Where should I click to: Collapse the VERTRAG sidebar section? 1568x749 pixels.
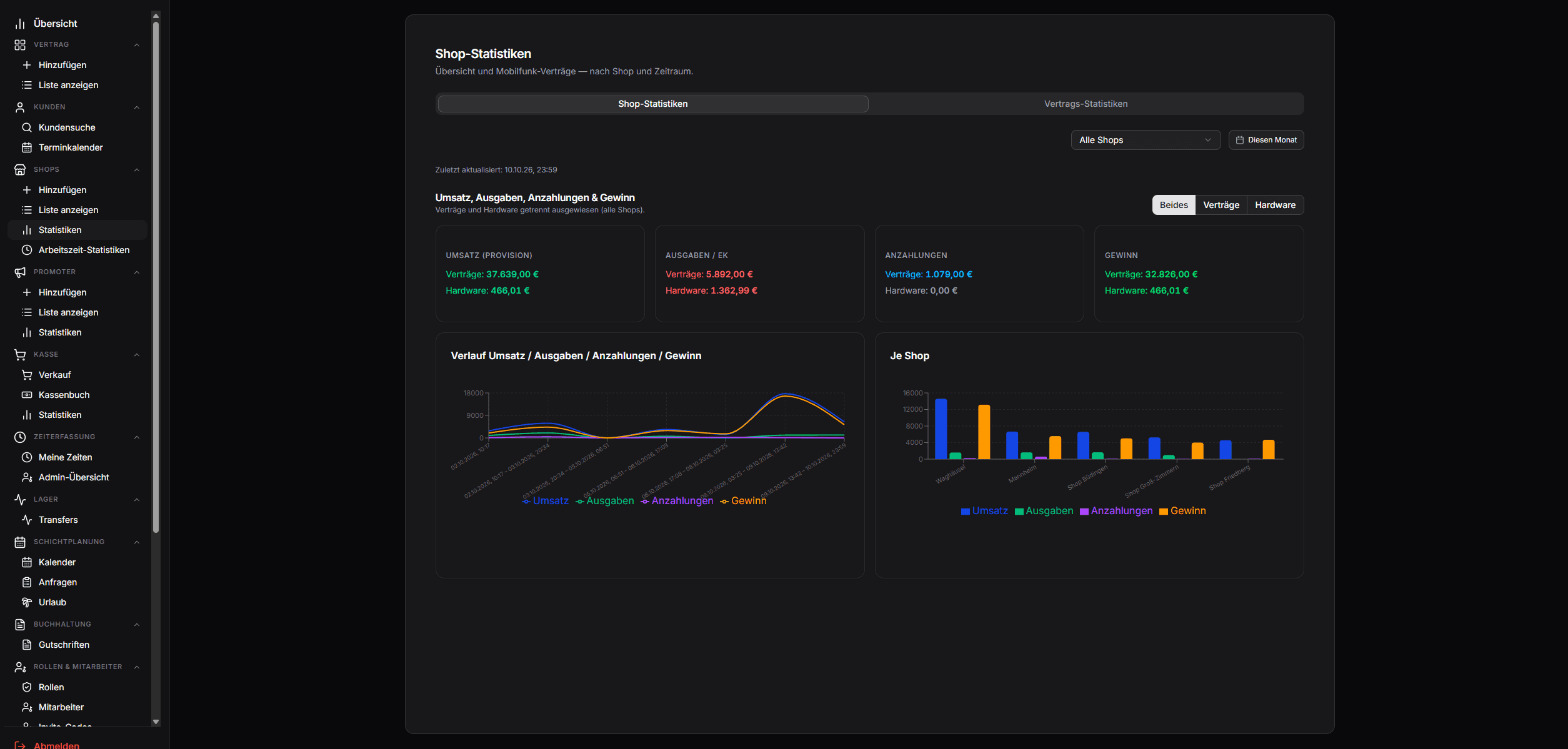[x=137, y=45]
